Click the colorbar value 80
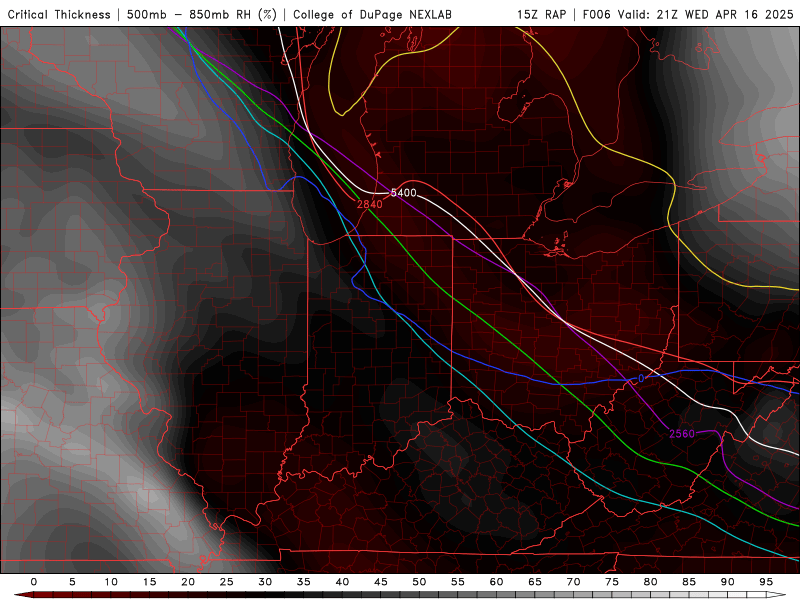 [x=650, y=582]
